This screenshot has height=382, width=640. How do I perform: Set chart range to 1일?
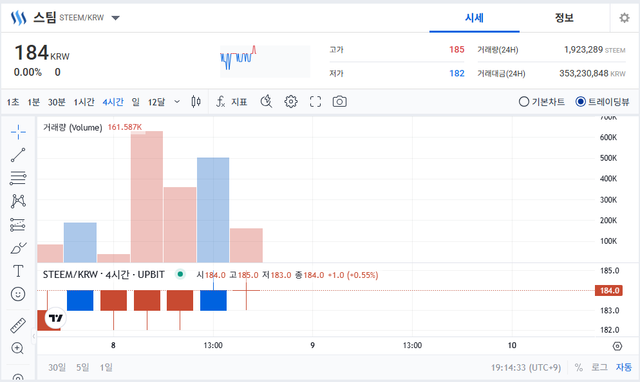[x=106, y=367]
